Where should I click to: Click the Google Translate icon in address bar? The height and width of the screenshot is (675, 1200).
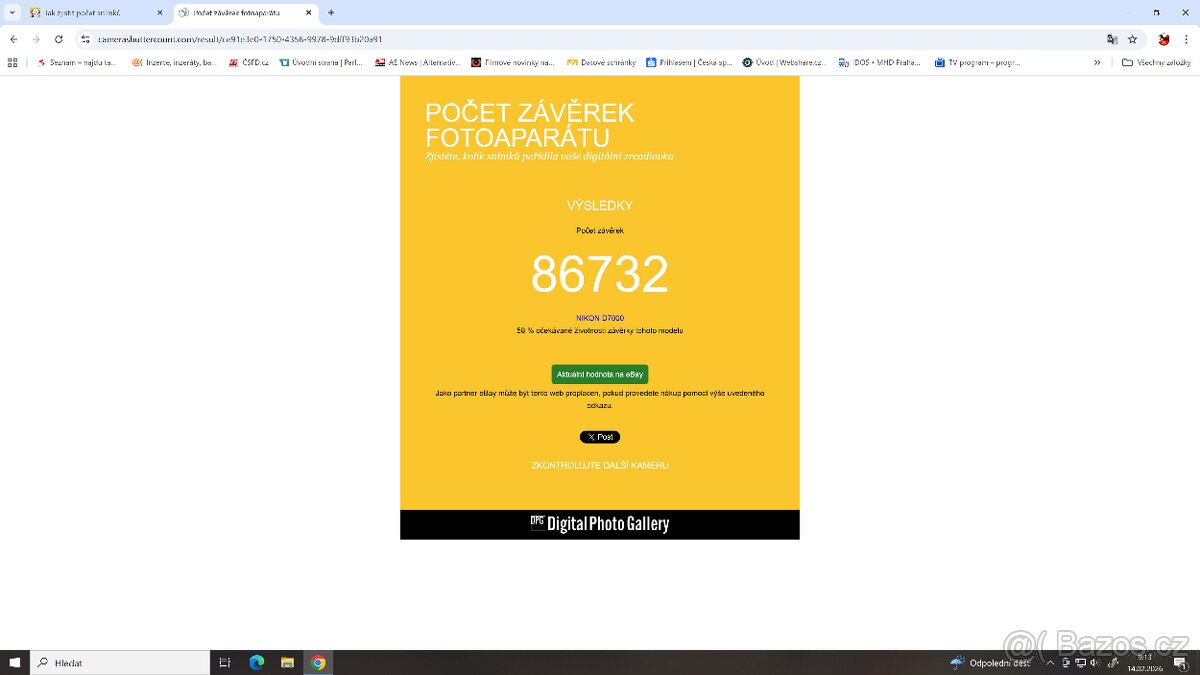pos(1112,39)
